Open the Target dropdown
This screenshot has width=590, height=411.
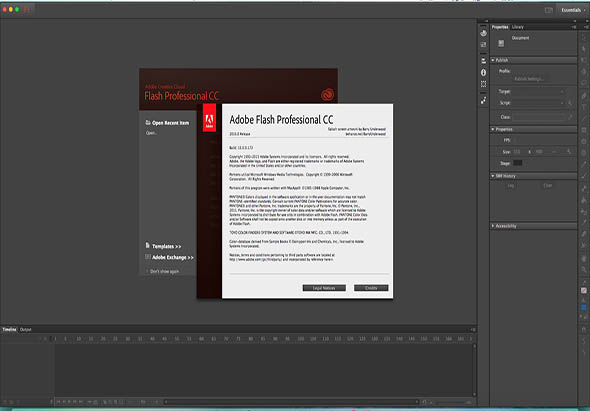(538, 91)
